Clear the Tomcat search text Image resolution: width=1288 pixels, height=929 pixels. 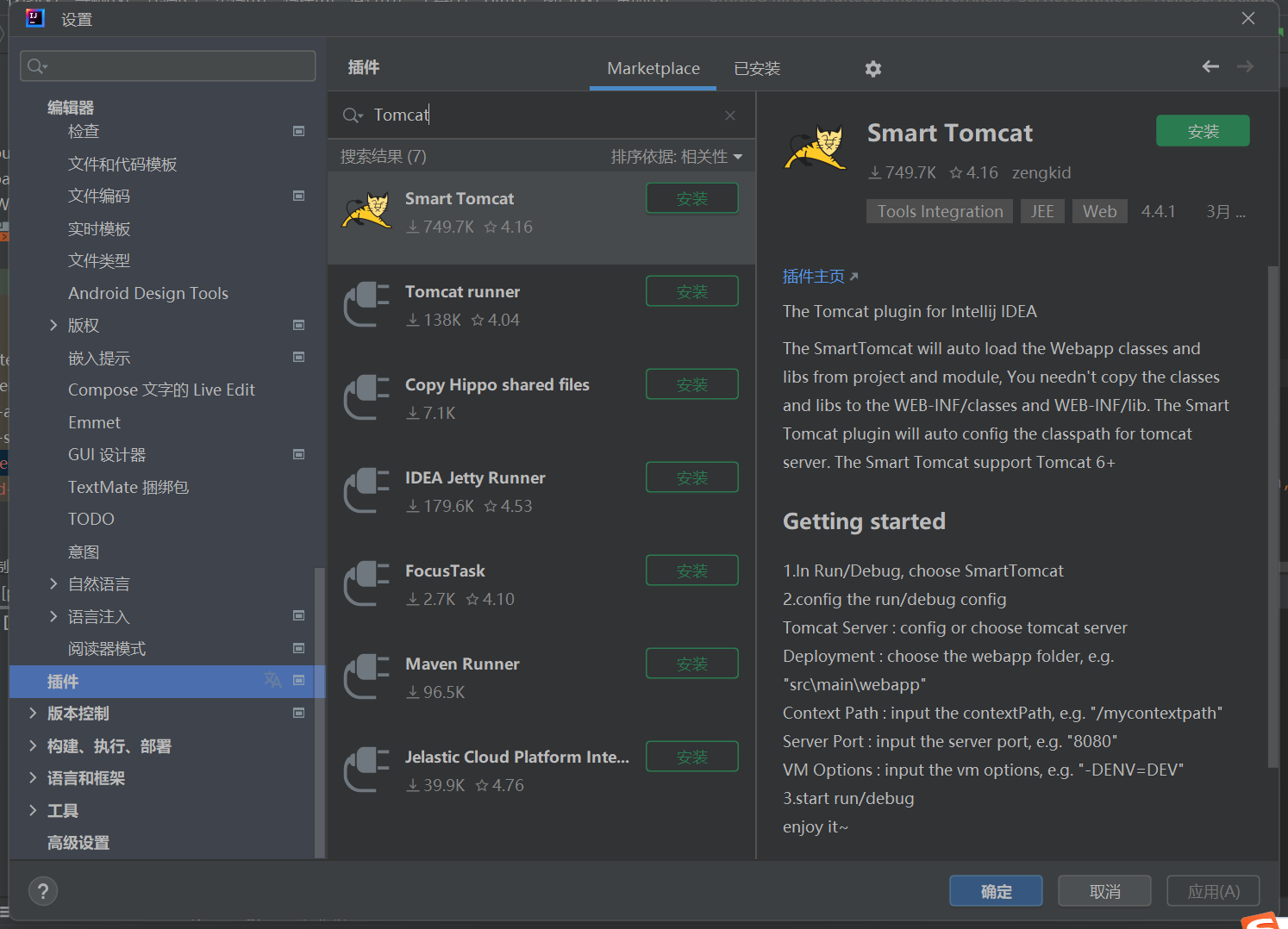tap(730, 115)
